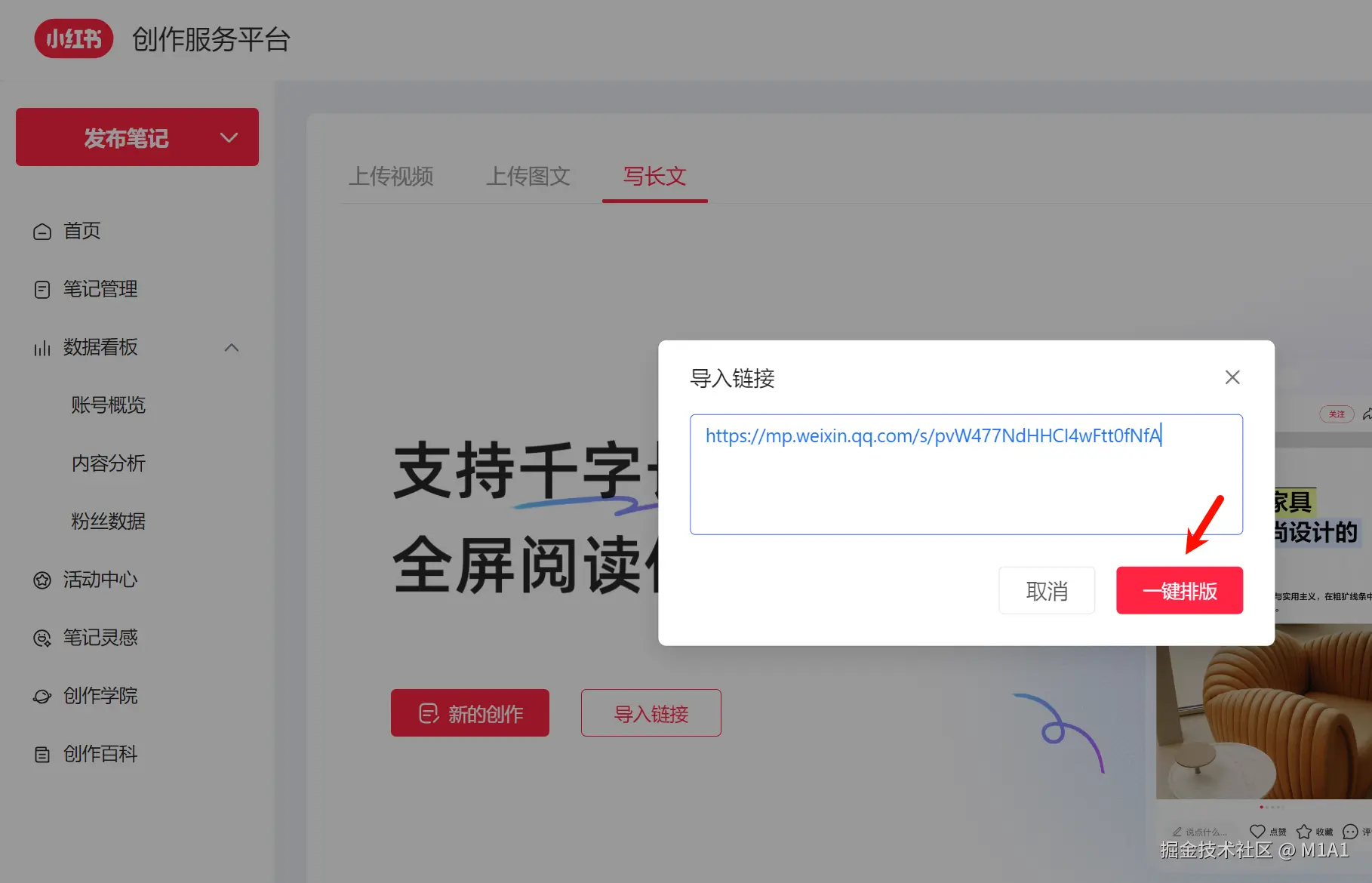The height and width of the screenshot is (883, 1372).
Task: Click the 笔记管理 note icon
Action: (x=42, y=290)
